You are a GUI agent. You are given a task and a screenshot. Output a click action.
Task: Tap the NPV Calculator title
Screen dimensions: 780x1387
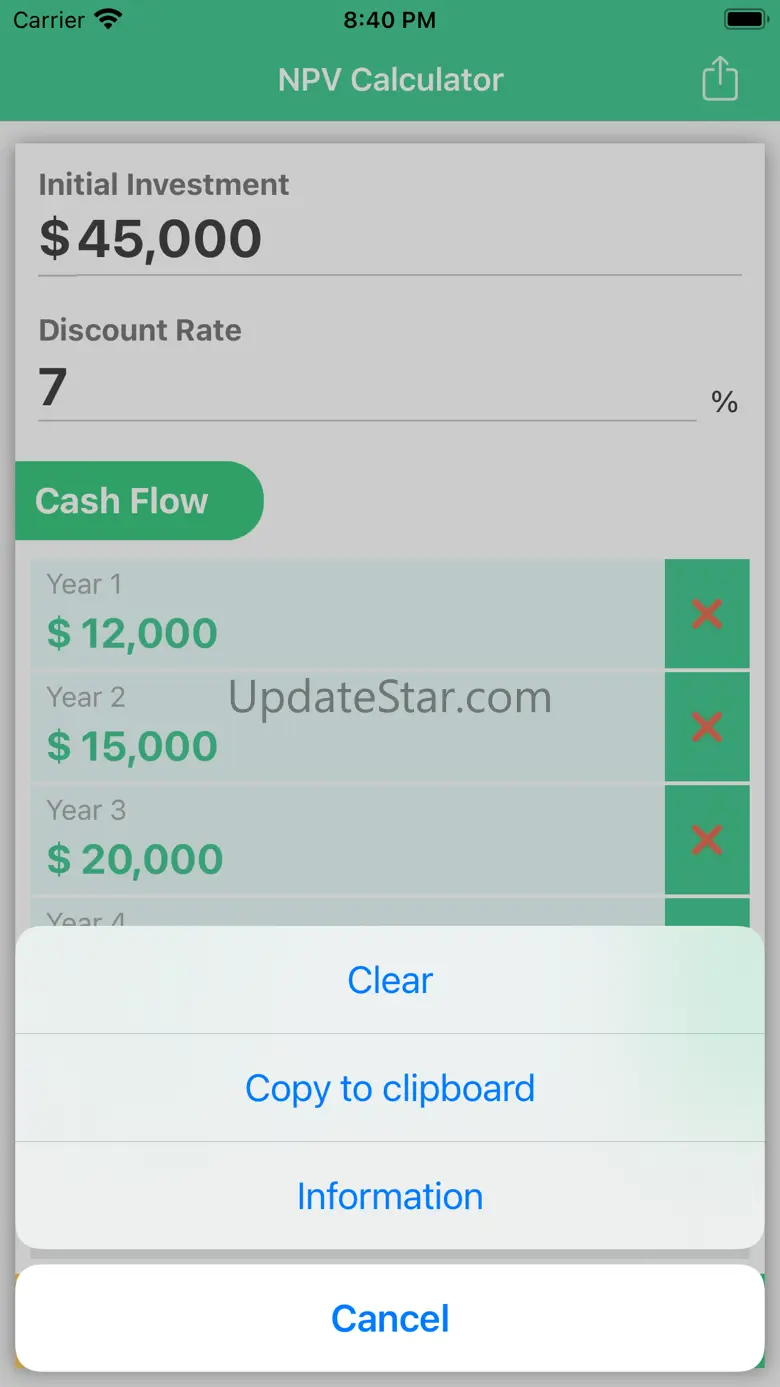(390, 80)
